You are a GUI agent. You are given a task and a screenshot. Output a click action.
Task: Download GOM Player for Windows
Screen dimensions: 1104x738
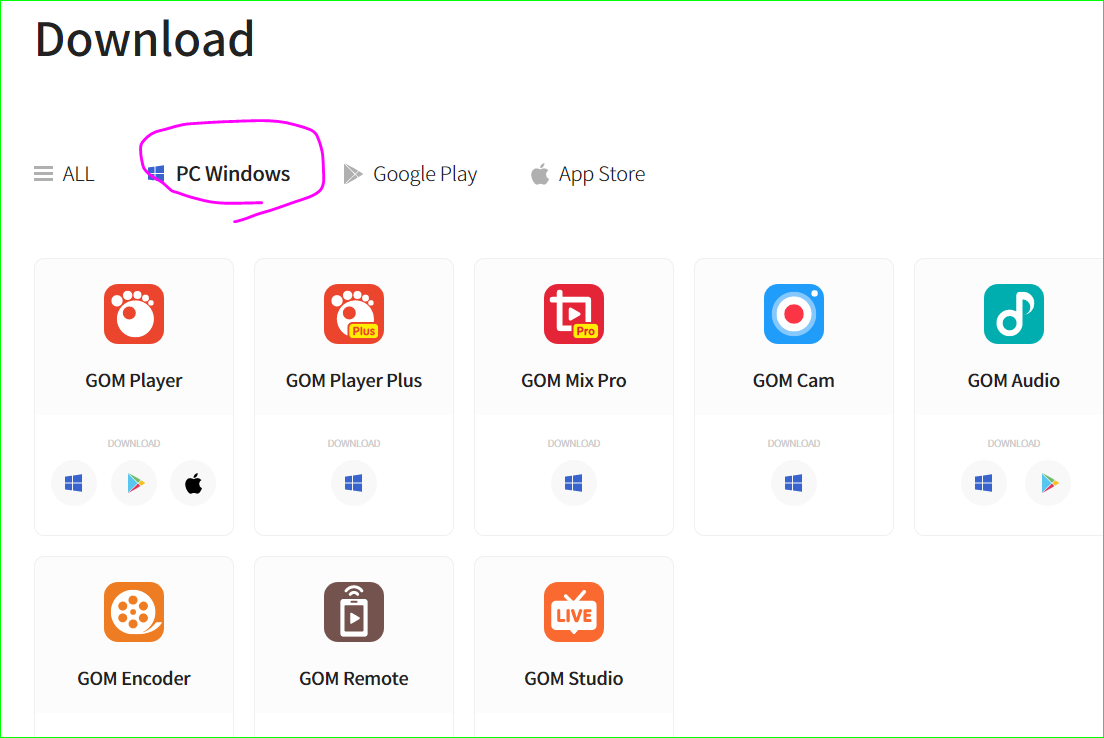pos(74,483)
